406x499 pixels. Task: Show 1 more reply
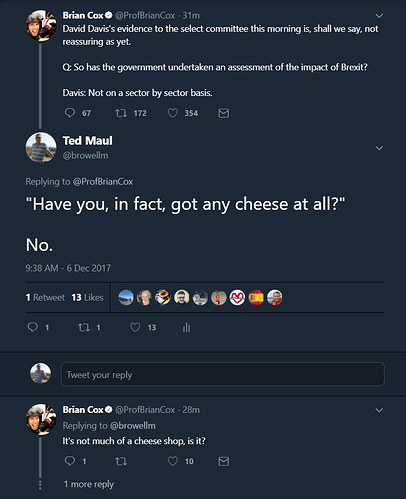coord(89,484)
